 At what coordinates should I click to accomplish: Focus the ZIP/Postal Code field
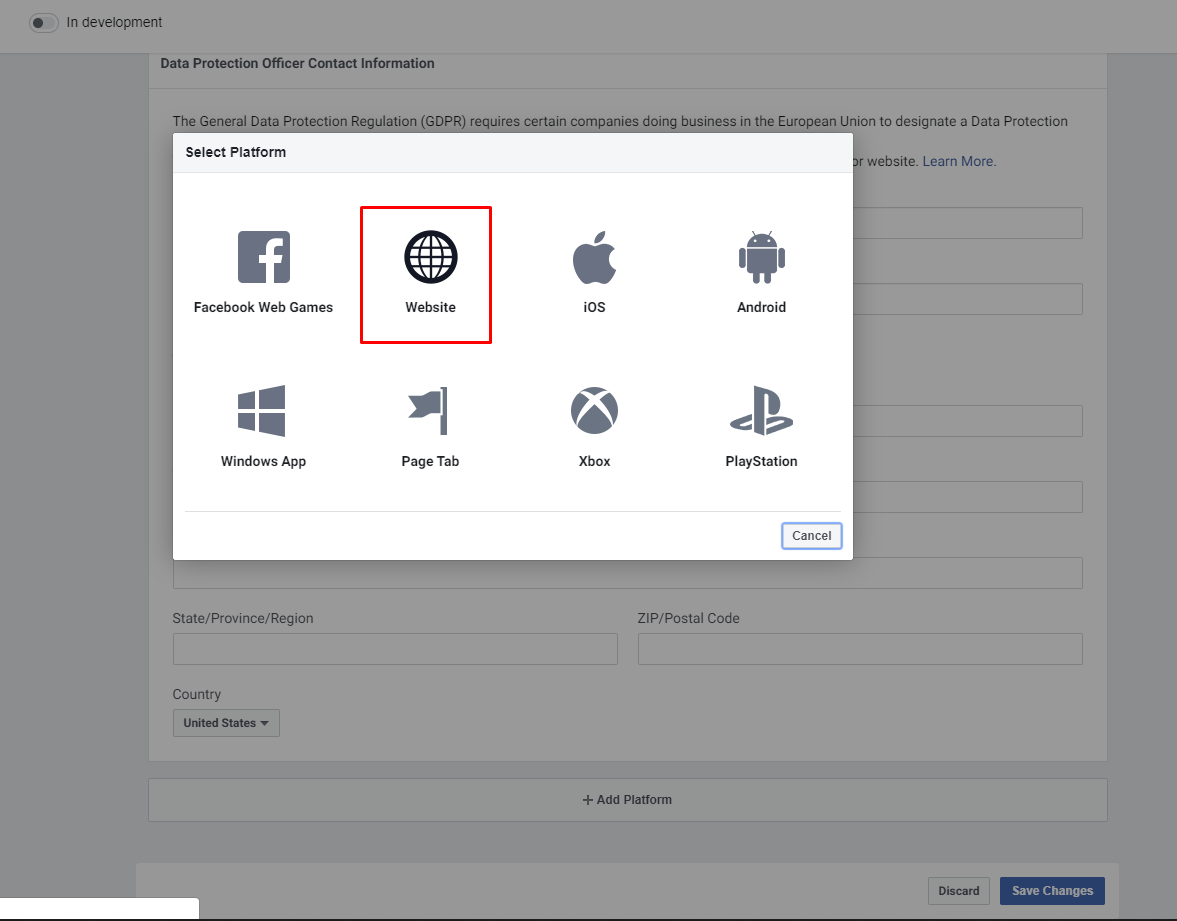point(860,649)
